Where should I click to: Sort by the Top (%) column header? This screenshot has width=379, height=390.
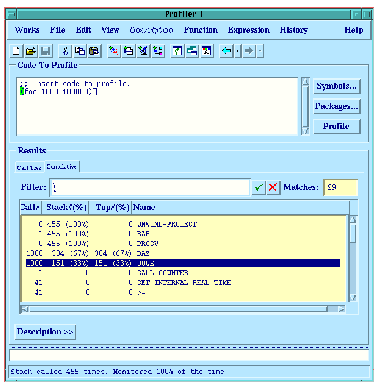pyautogui.click(x=110, y=207)
